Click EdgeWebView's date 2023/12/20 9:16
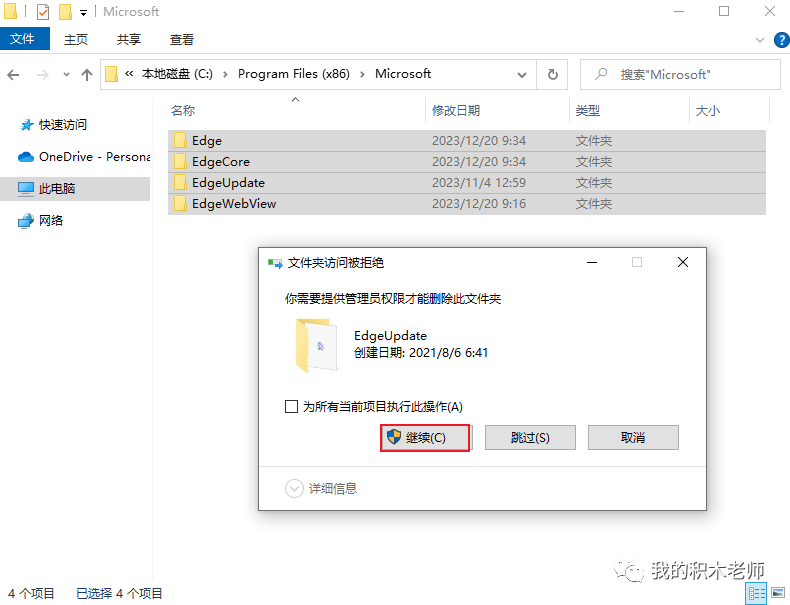This screenshot has height=605, width=790. click(479, 204)
